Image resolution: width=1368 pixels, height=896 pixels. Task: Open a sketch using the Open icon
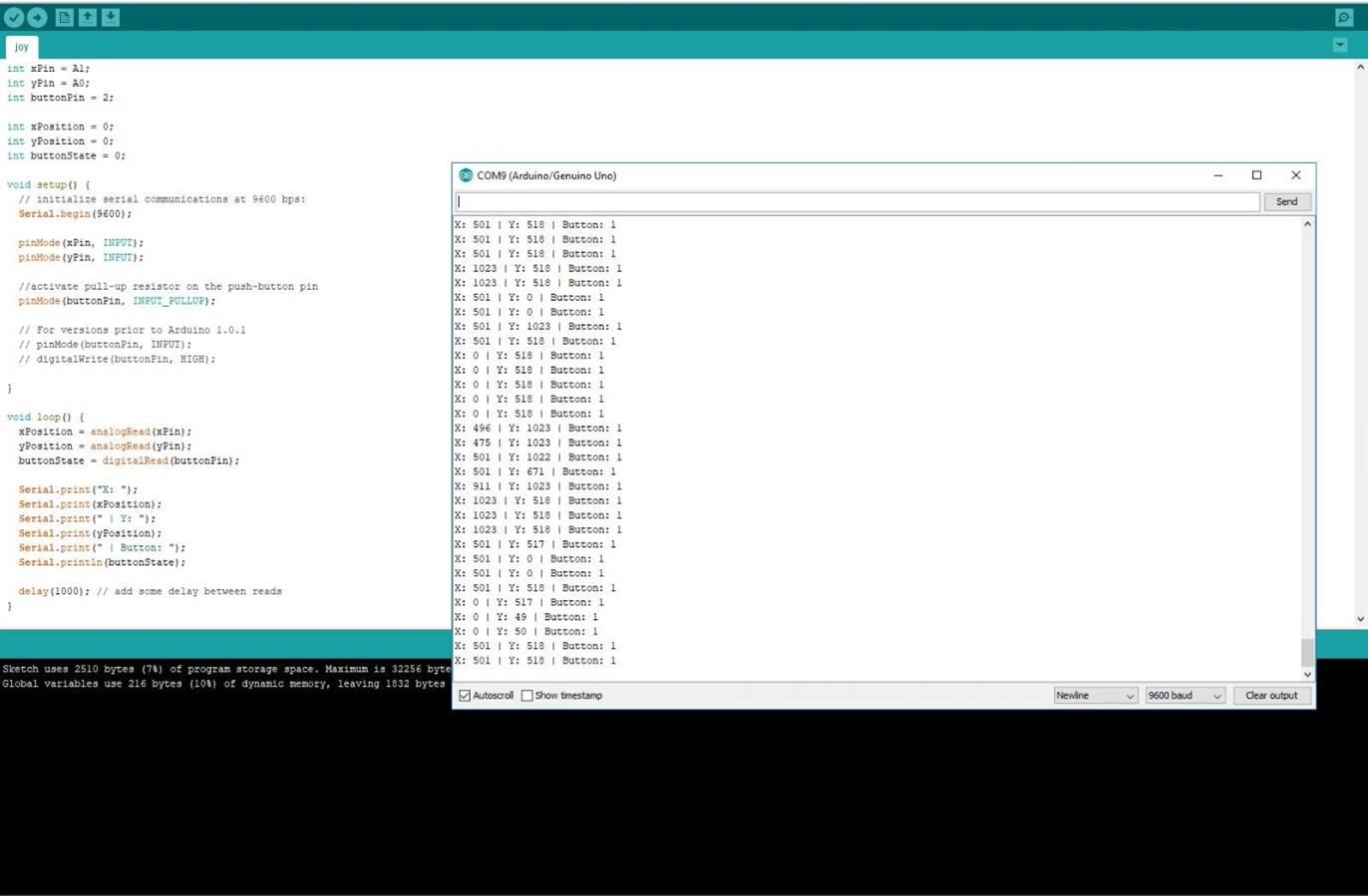click(x=88, y=17)
